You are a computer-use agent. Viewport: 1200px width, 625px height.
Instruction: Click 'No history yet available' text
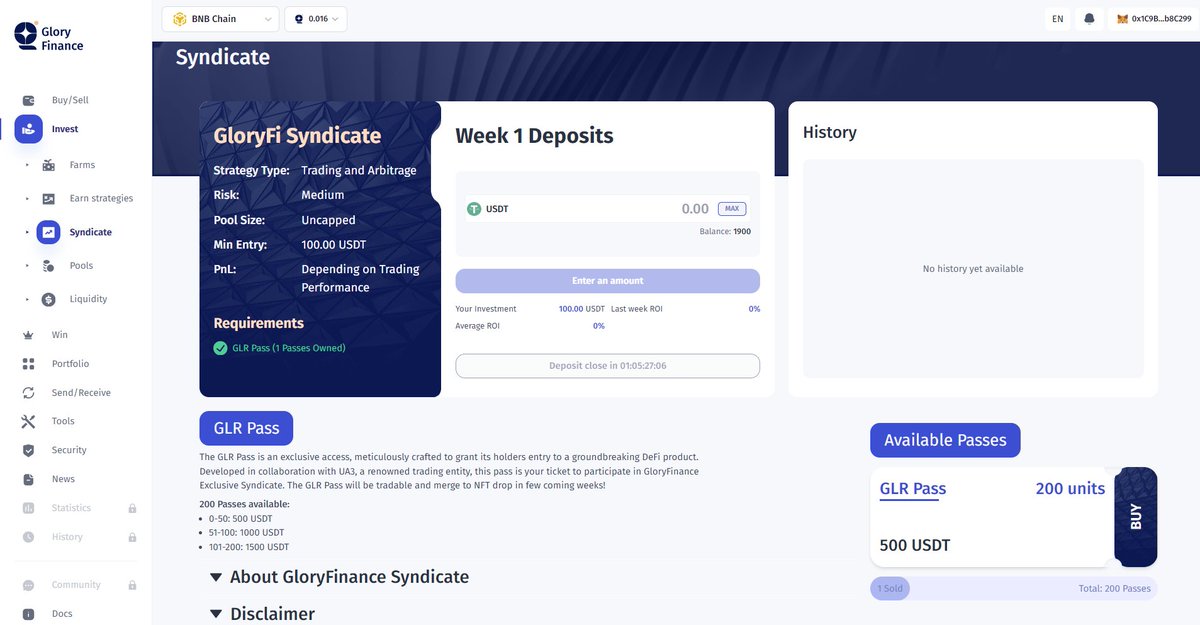[x=973, y=269]
